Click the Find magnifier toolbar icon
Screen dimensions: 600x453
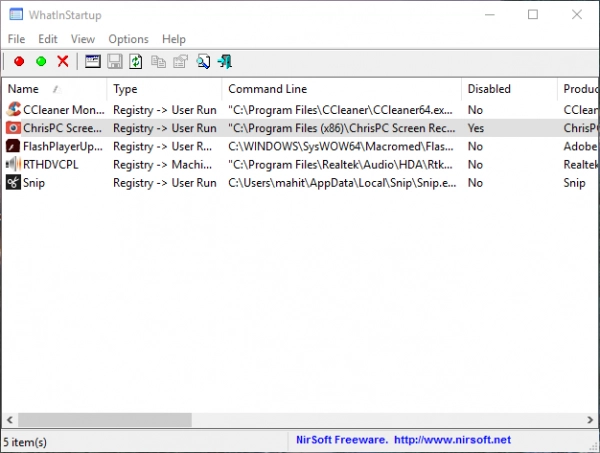pos(203,62)
